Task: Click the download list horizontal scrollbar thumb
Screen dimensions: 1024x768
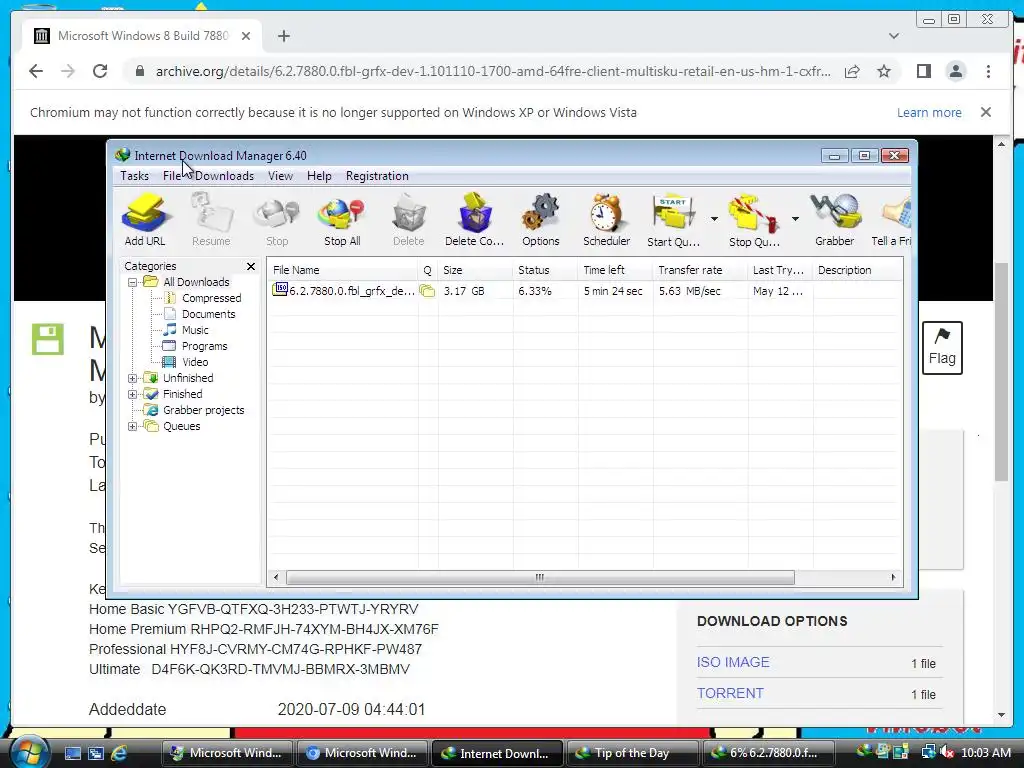Action: (x=540, y=577)
